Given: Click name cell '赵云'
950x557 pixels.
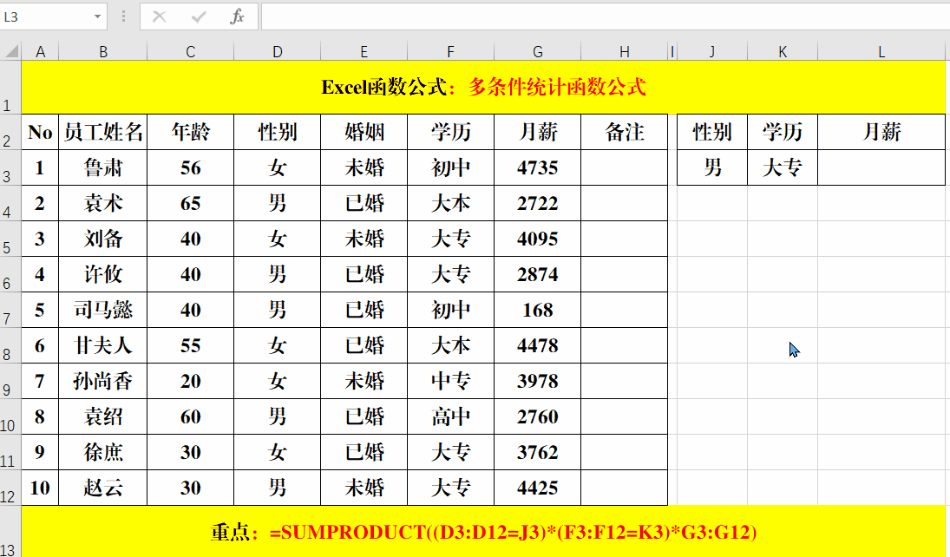Looking at the screenshot, I should [x=103, y=488].
